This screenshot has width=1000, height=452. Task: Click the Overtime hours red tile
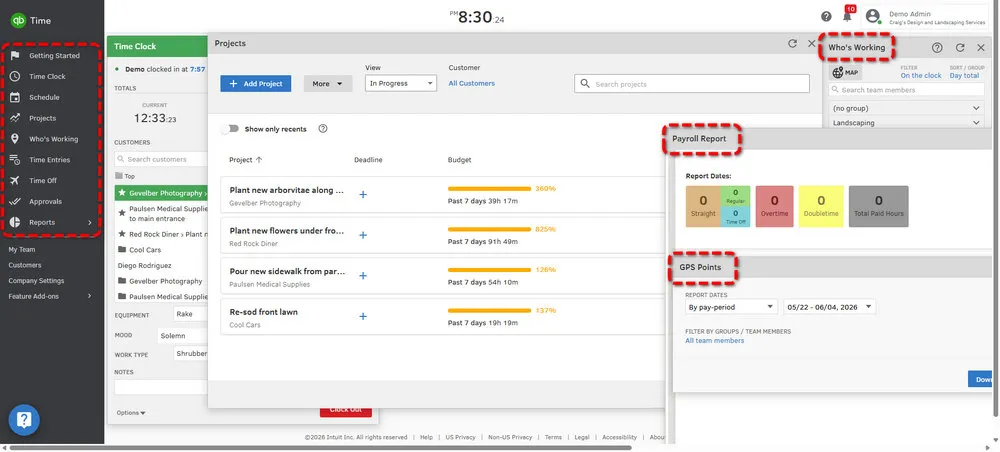tap(774, 207)
